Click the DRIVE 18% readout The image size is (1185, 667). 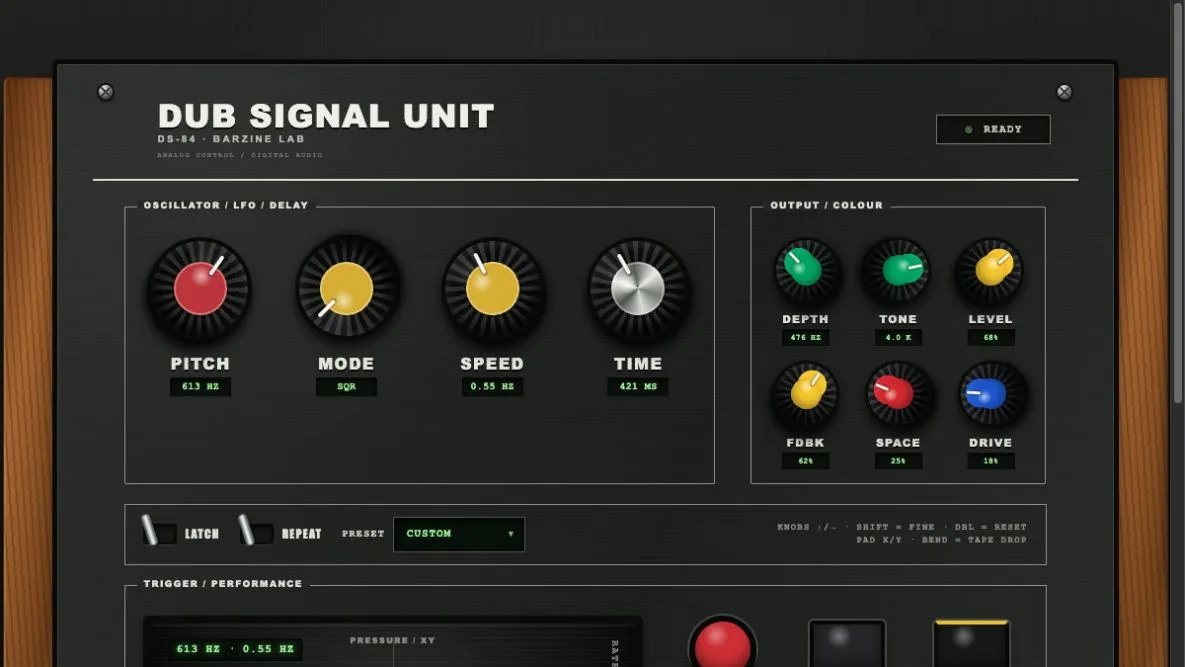991,461
